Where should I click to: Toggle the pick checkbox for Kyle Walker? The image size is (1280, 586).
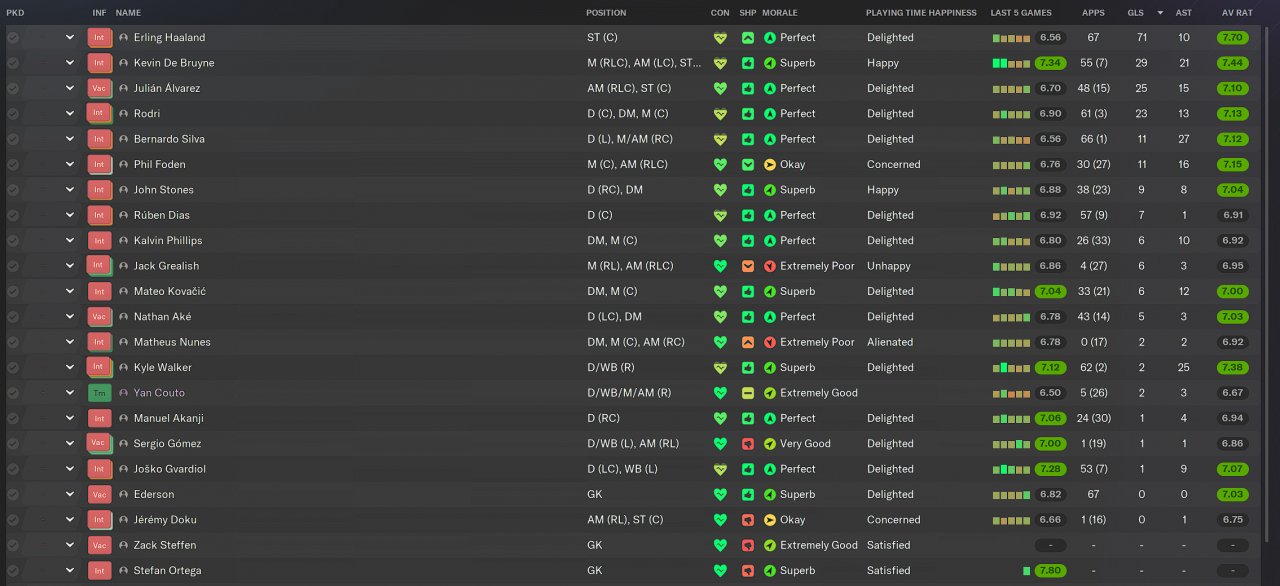13,368
